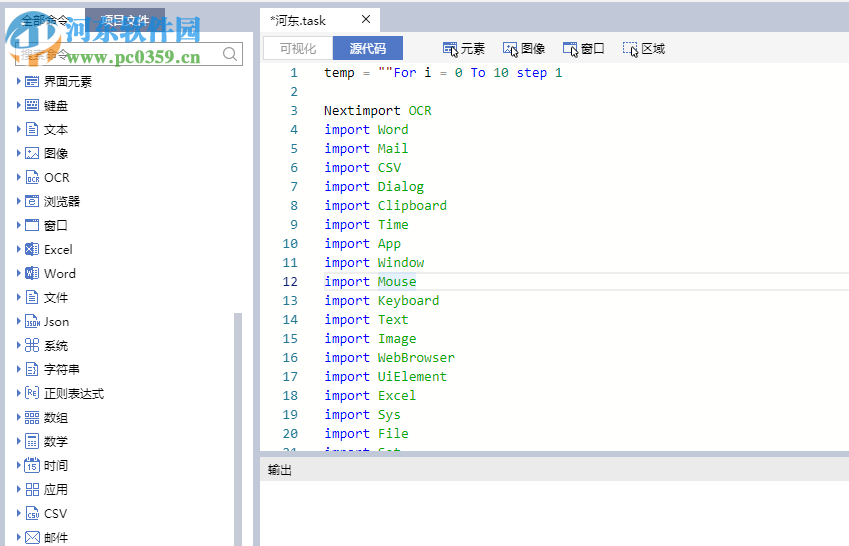Close the 河东.task tab
The width and height of the screenshot is (849, 546).
point(366,20)
